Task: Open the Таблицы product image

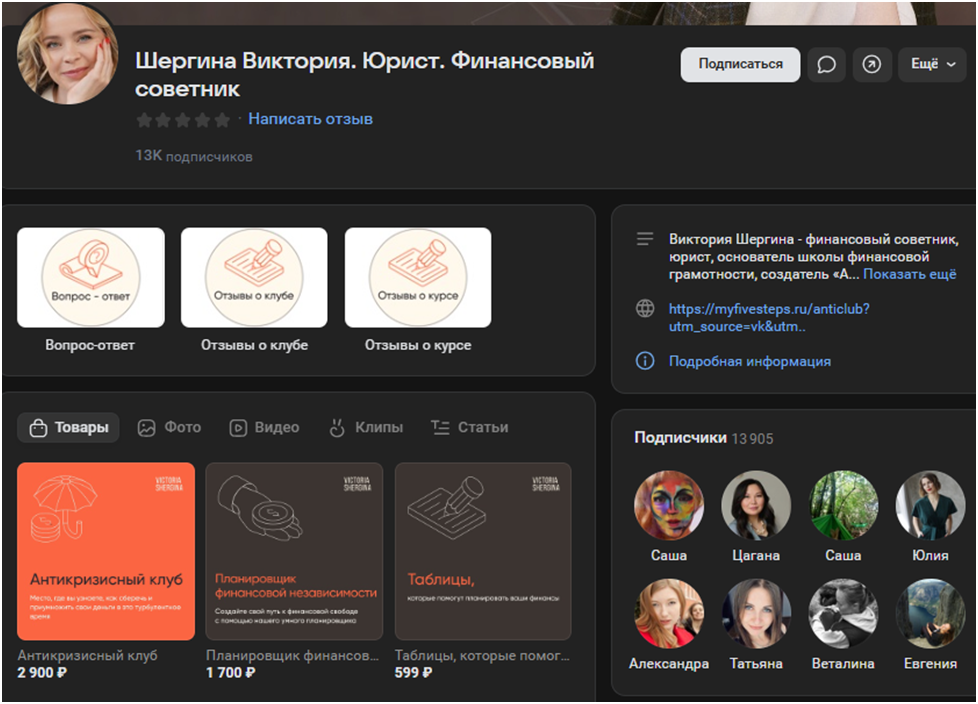Action: click(x=483, y=551)
